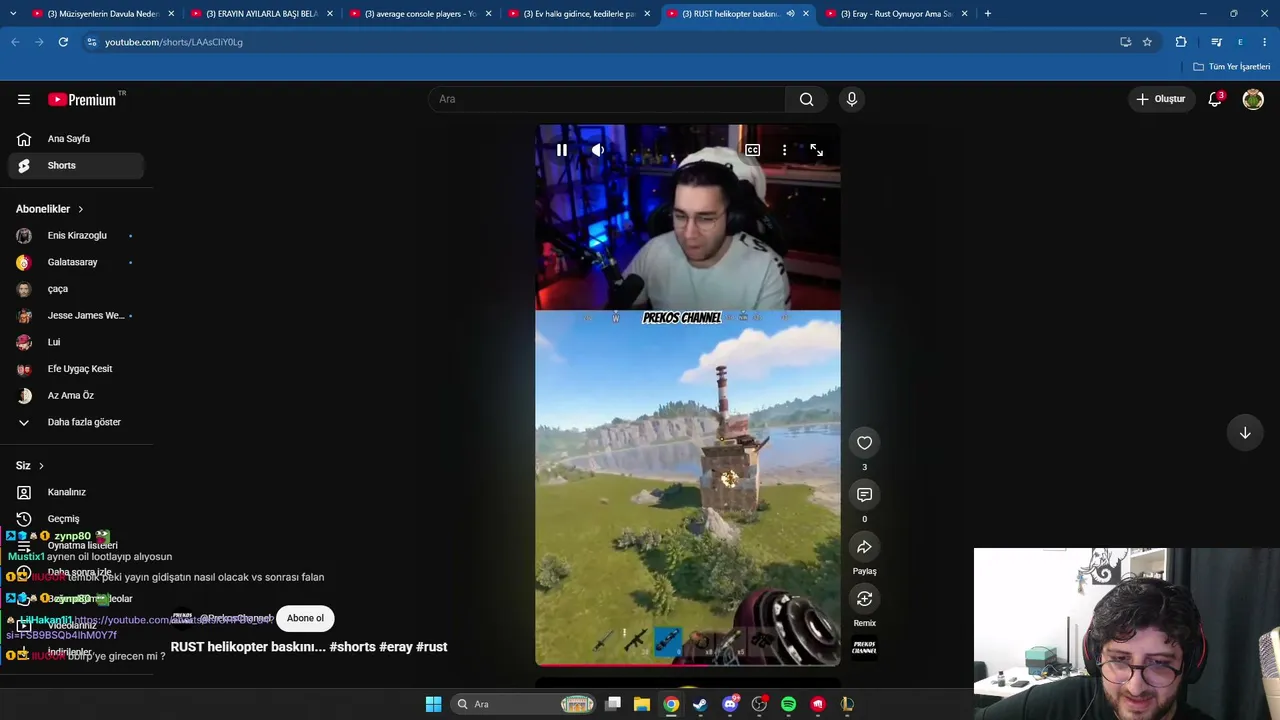Mute the Shorts video volume
The width and height of the screenshot is (1280, 720).
tap(597, 150)
